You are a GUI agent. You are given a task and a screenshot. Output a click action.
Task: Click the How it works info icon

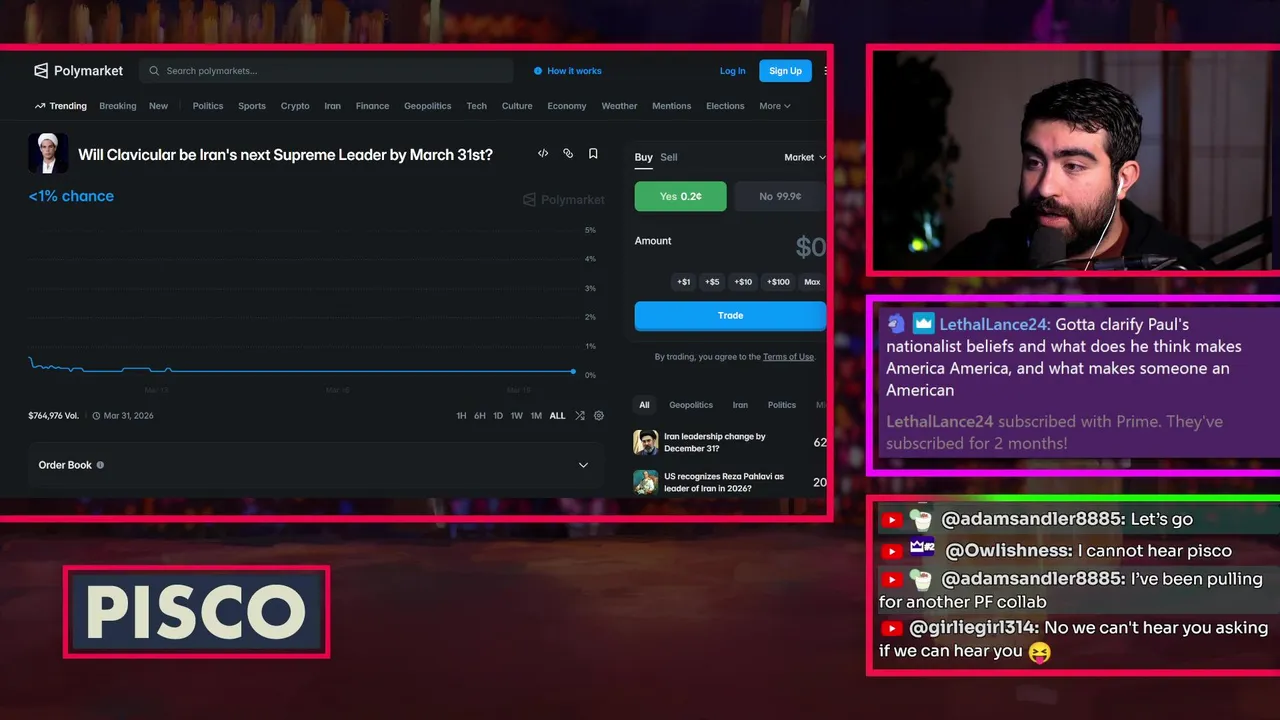[x=538, y=71]
